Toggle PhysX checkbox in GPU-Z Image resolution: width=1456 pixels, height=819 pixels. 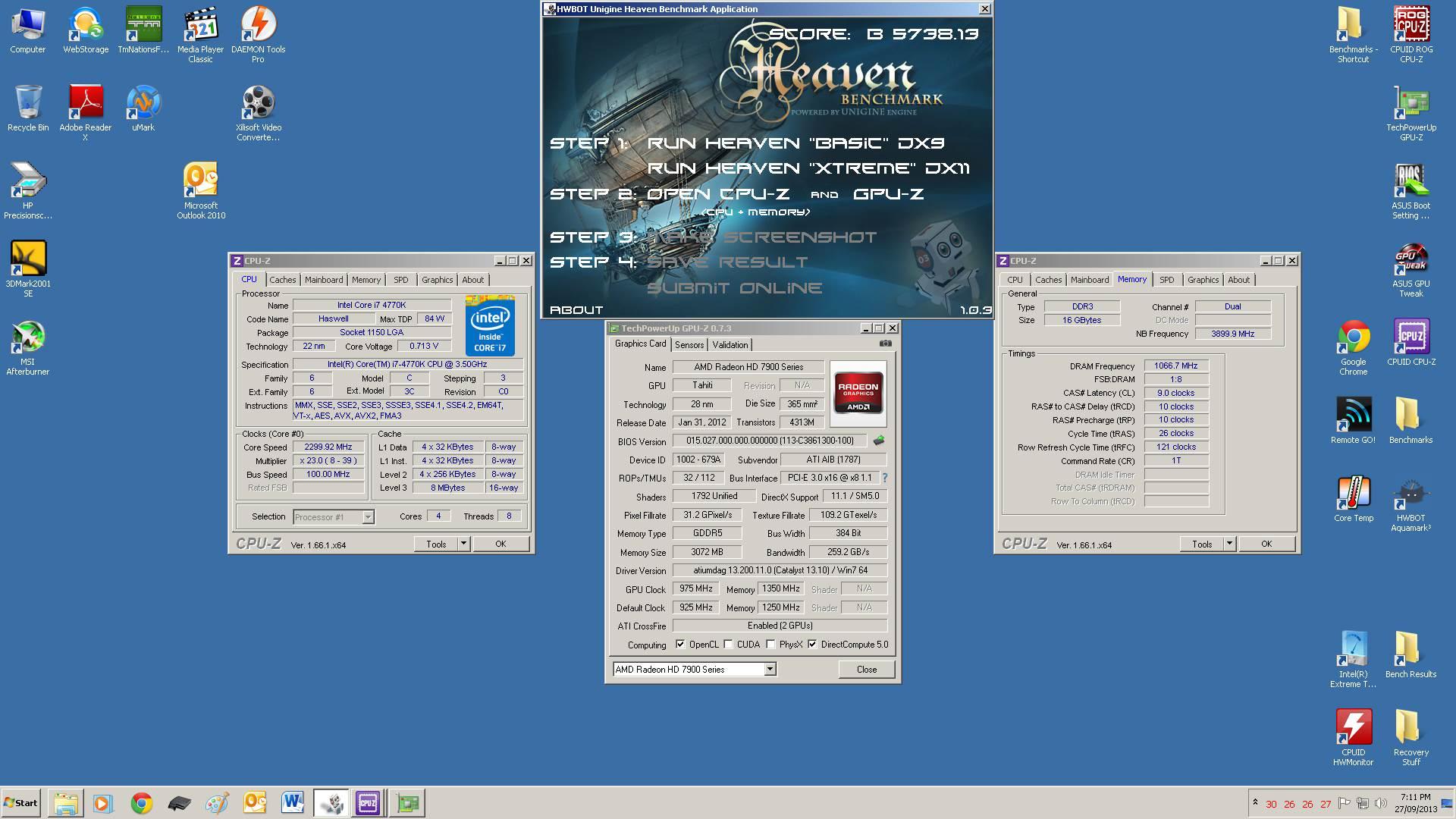point(770,645)
